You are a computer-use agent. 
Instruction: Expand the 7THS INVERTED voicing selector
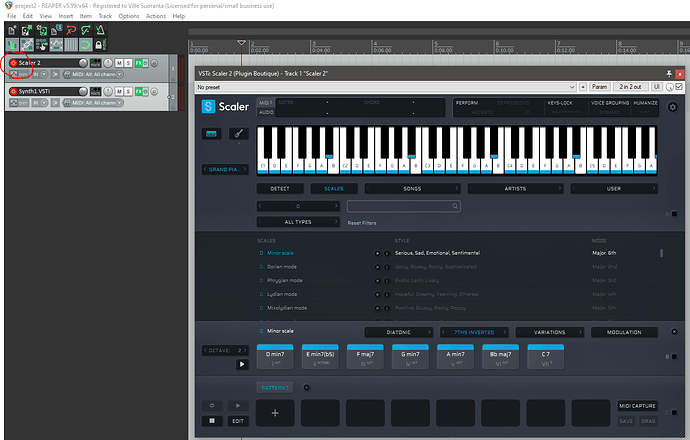coord(474,332)
